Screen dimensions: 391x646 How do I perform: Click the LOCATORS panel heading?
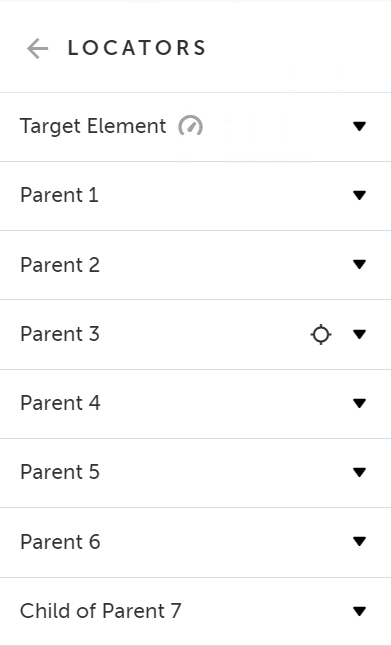136,48
